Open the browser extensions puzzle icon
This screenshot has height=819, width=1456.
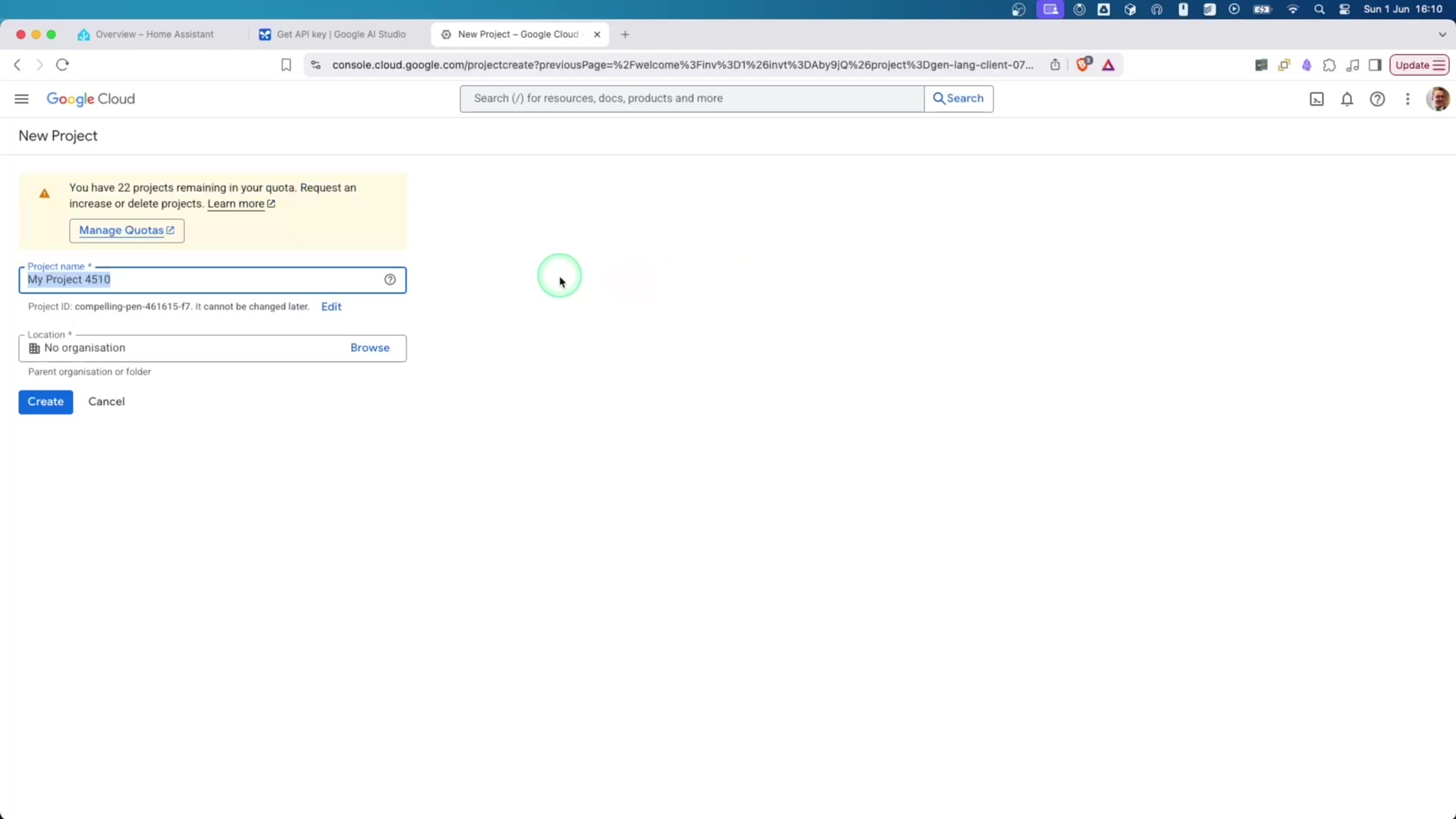1330,65
